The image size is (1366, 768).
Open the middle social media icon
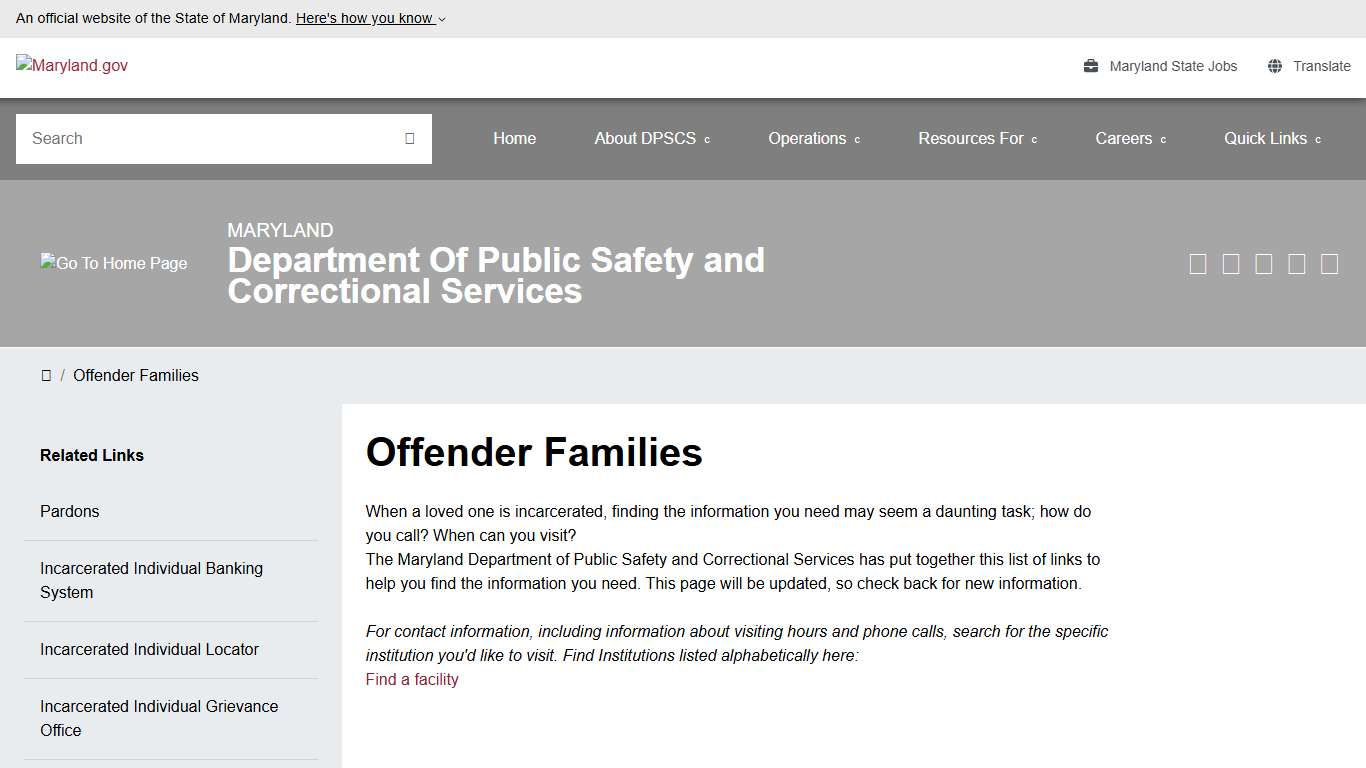1263,263
